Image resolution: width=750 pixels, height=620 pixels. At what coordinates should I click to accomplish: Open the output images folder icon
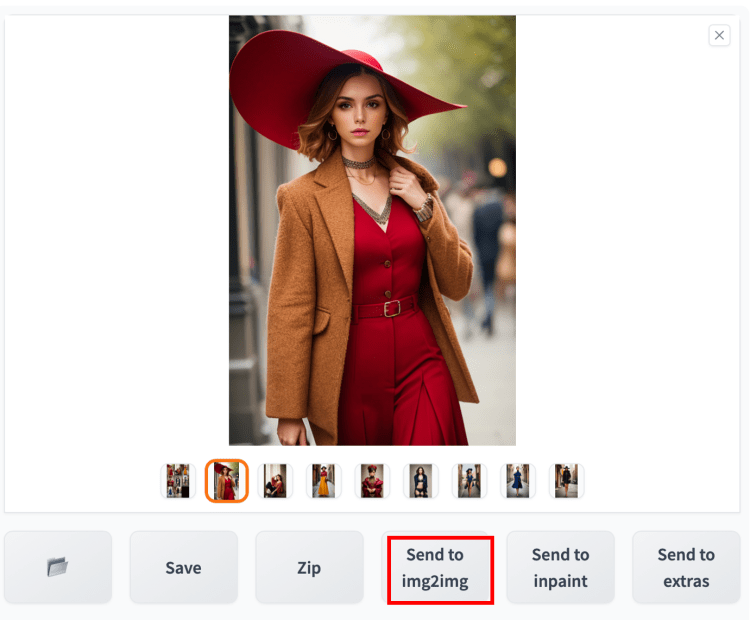(58, 567)
